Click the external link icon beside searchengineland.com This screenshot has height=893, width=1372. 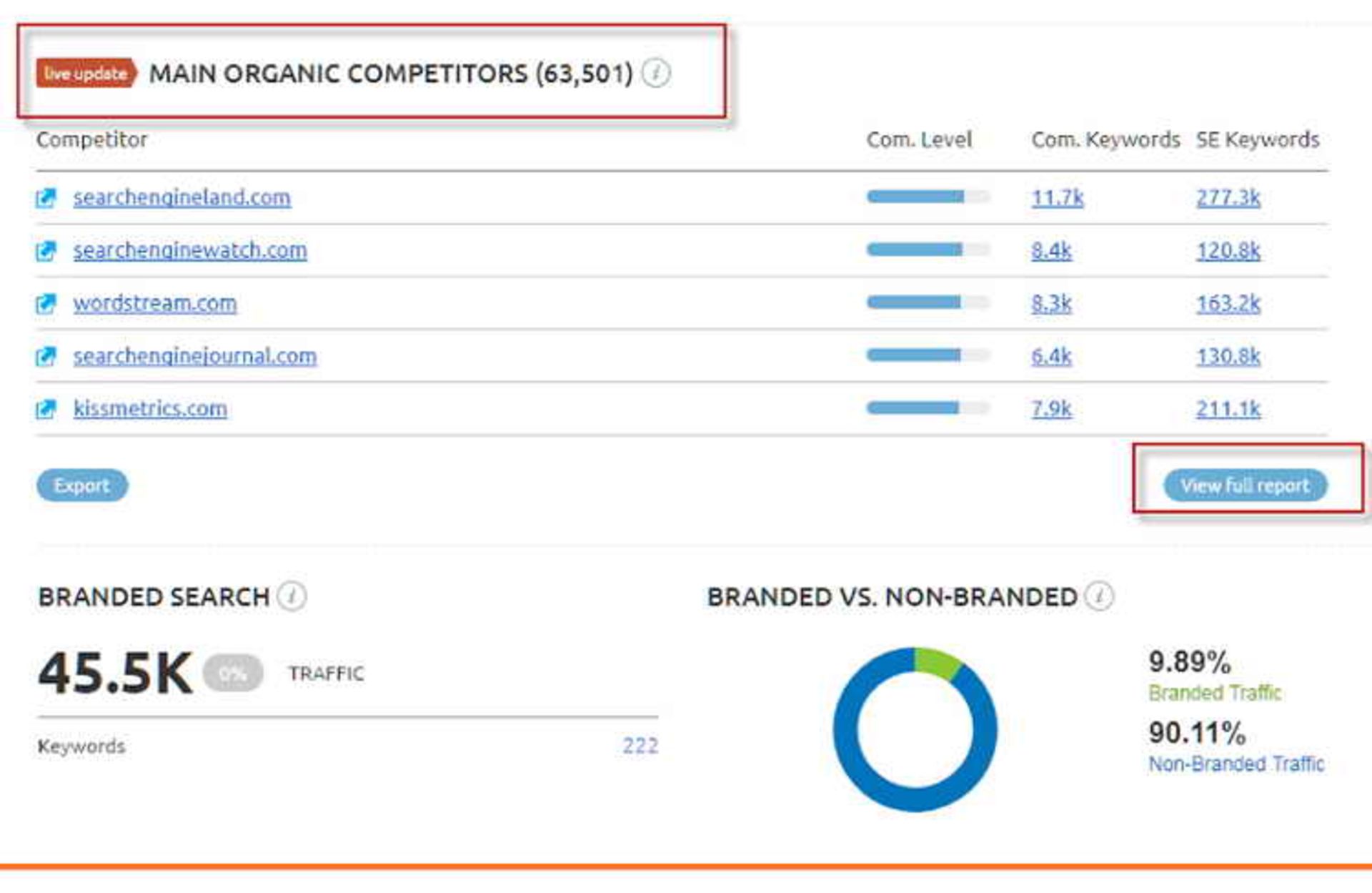47,198
